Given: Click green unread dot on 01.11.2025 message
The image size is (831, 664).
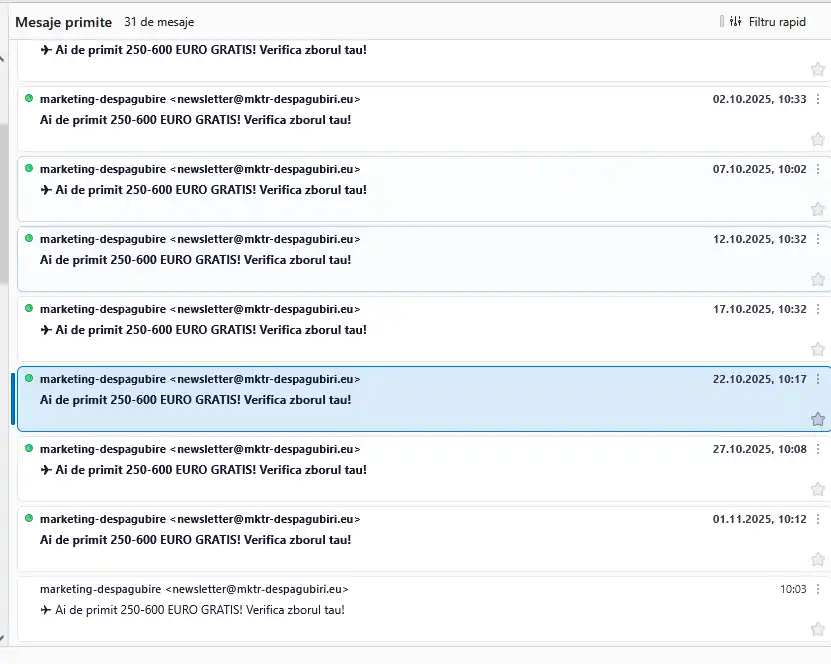Looking at the screenshot, I should (29, 519).
